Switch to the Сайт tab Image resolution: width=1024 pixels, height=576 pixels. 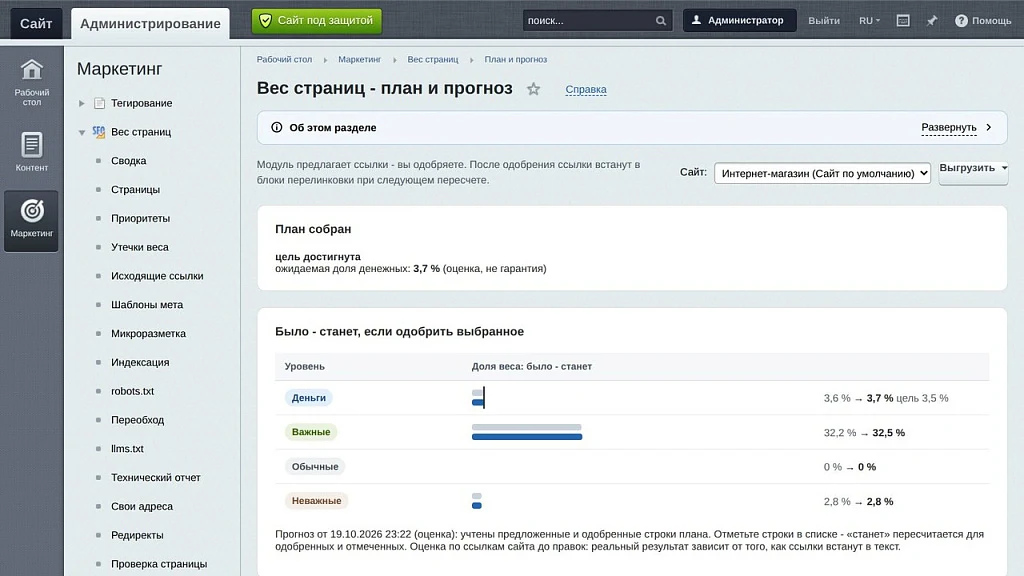tap(36, 24)
